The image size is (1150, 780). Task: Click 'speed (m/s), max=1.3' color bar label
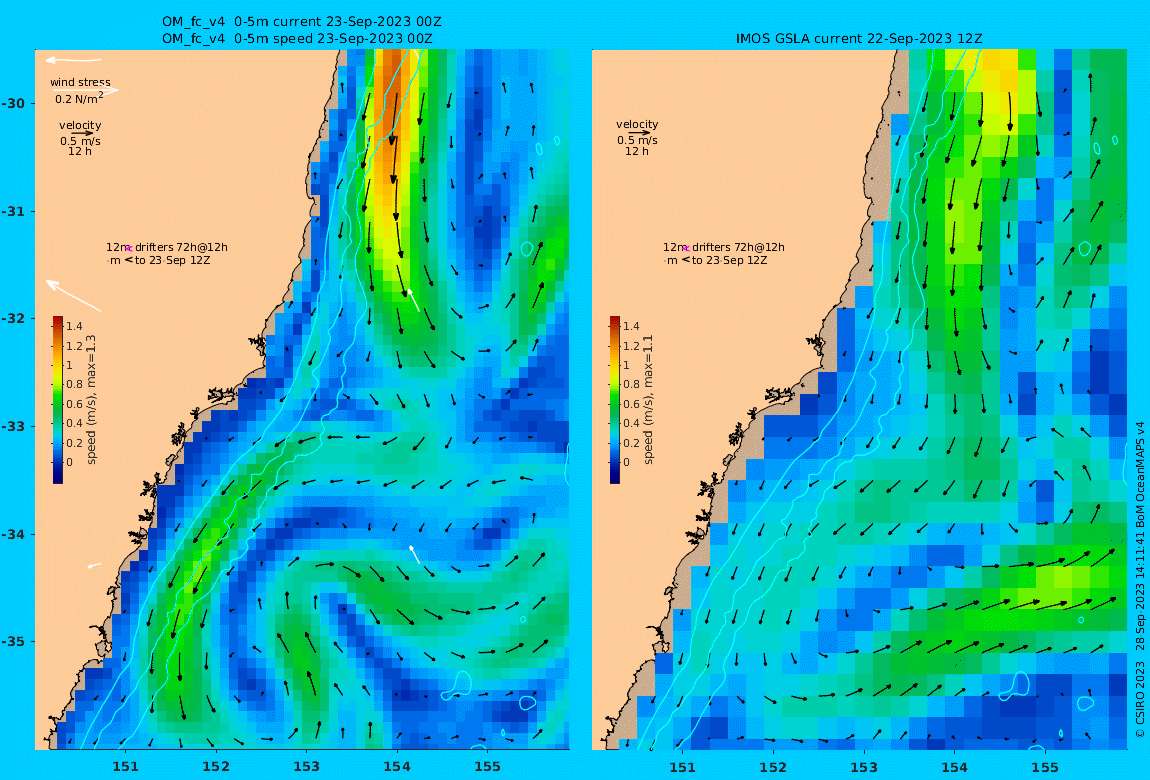pos(92,400)
